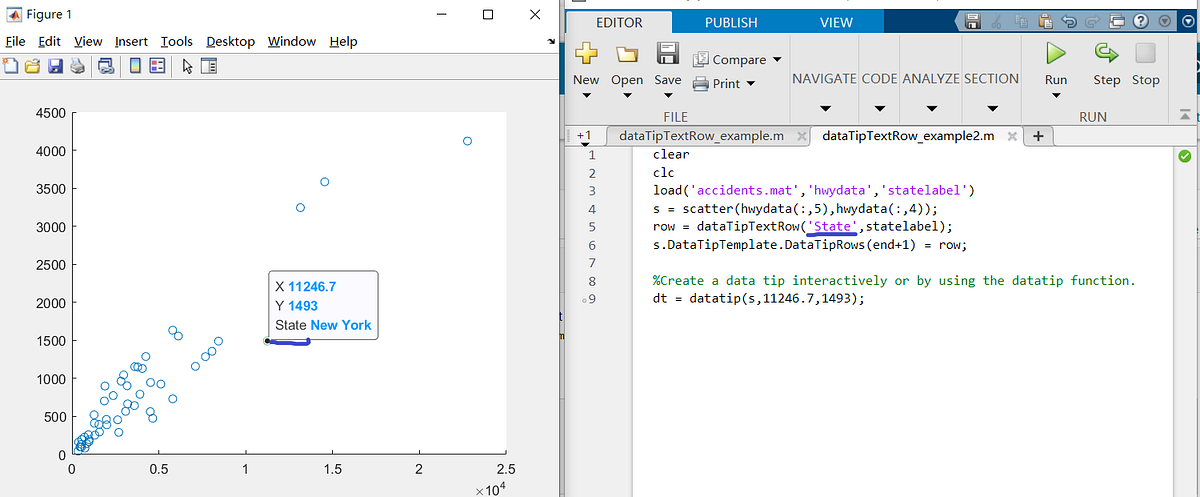Click quick-access Cut scissors icon

[997, 22]
